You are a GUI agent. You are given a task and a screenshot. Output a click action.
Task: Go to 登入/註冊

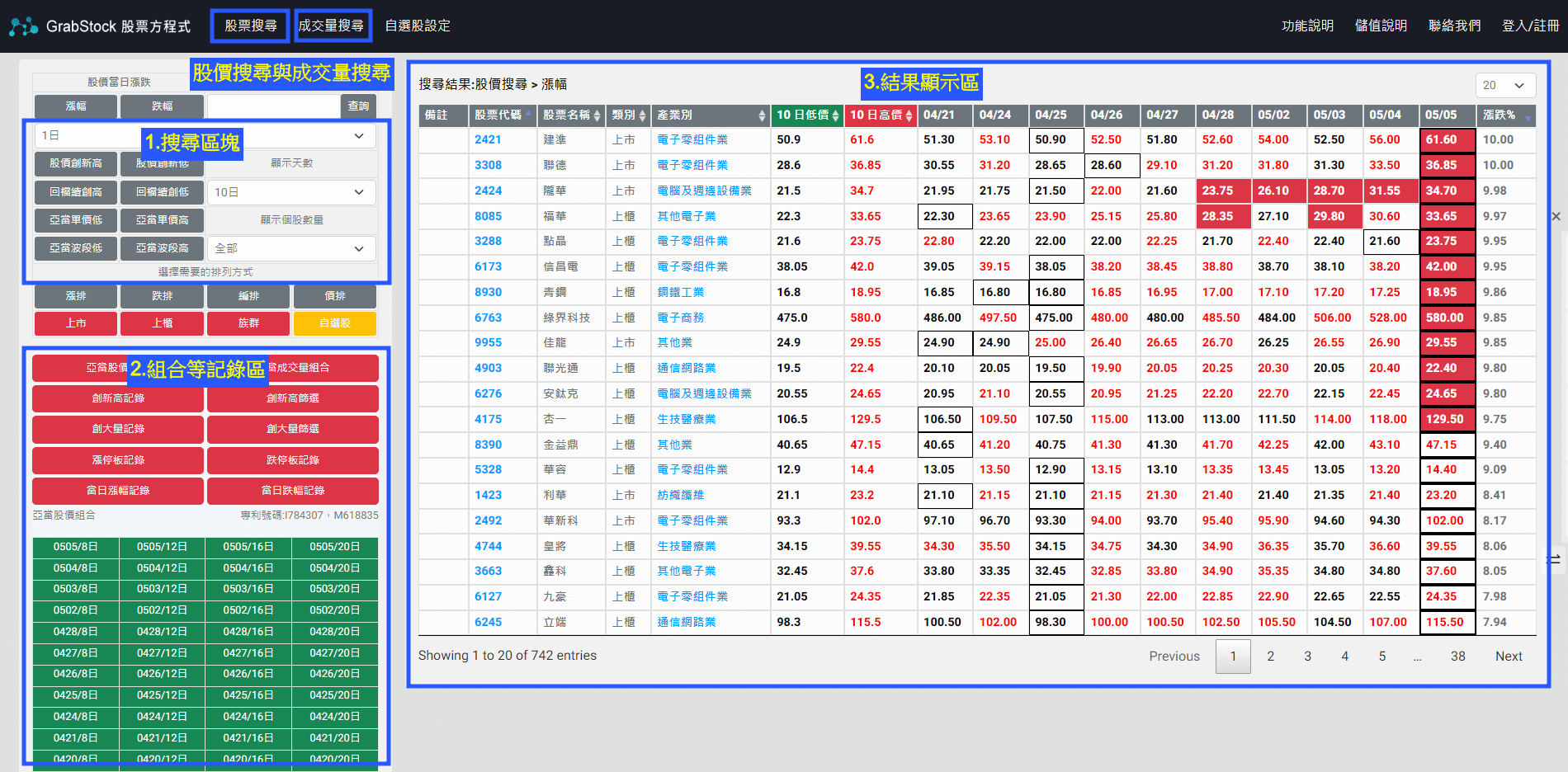[x=1530, y=26]
